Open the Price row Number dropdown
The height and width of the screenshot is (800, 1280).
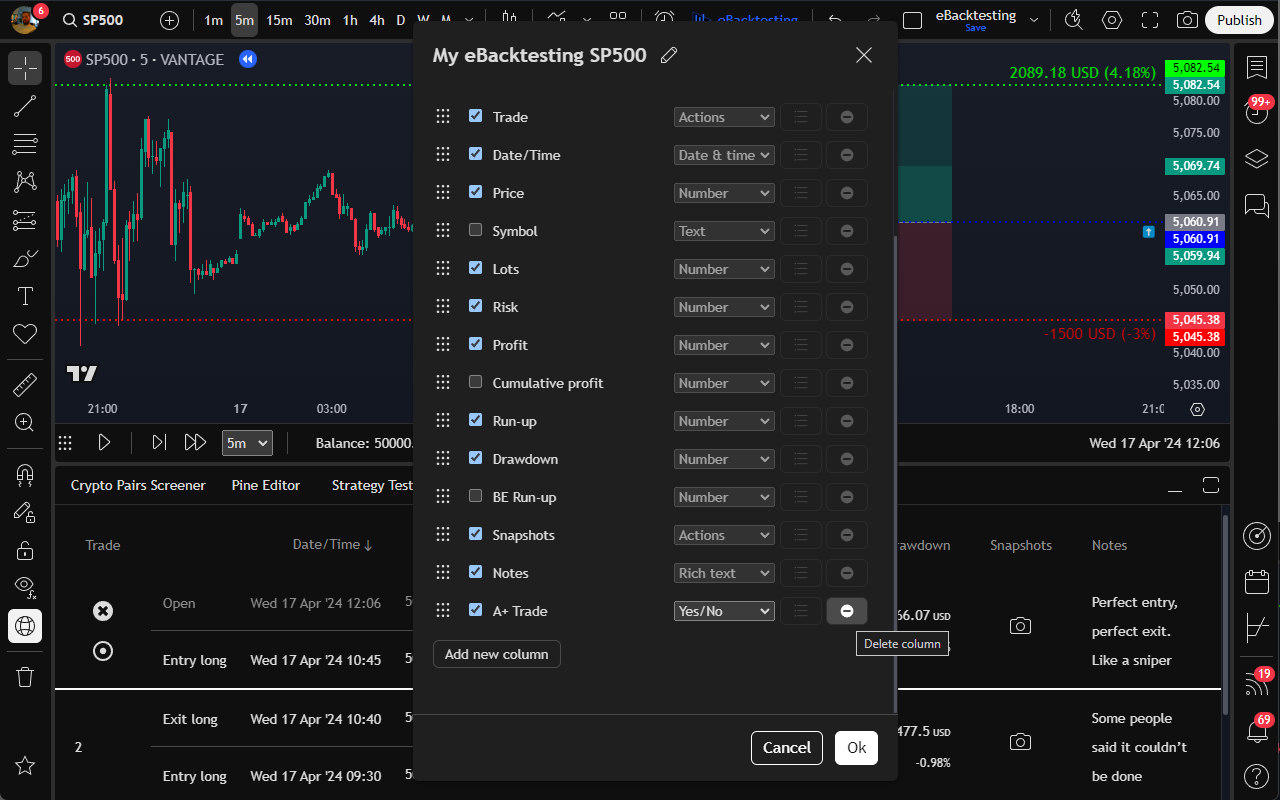724,193
